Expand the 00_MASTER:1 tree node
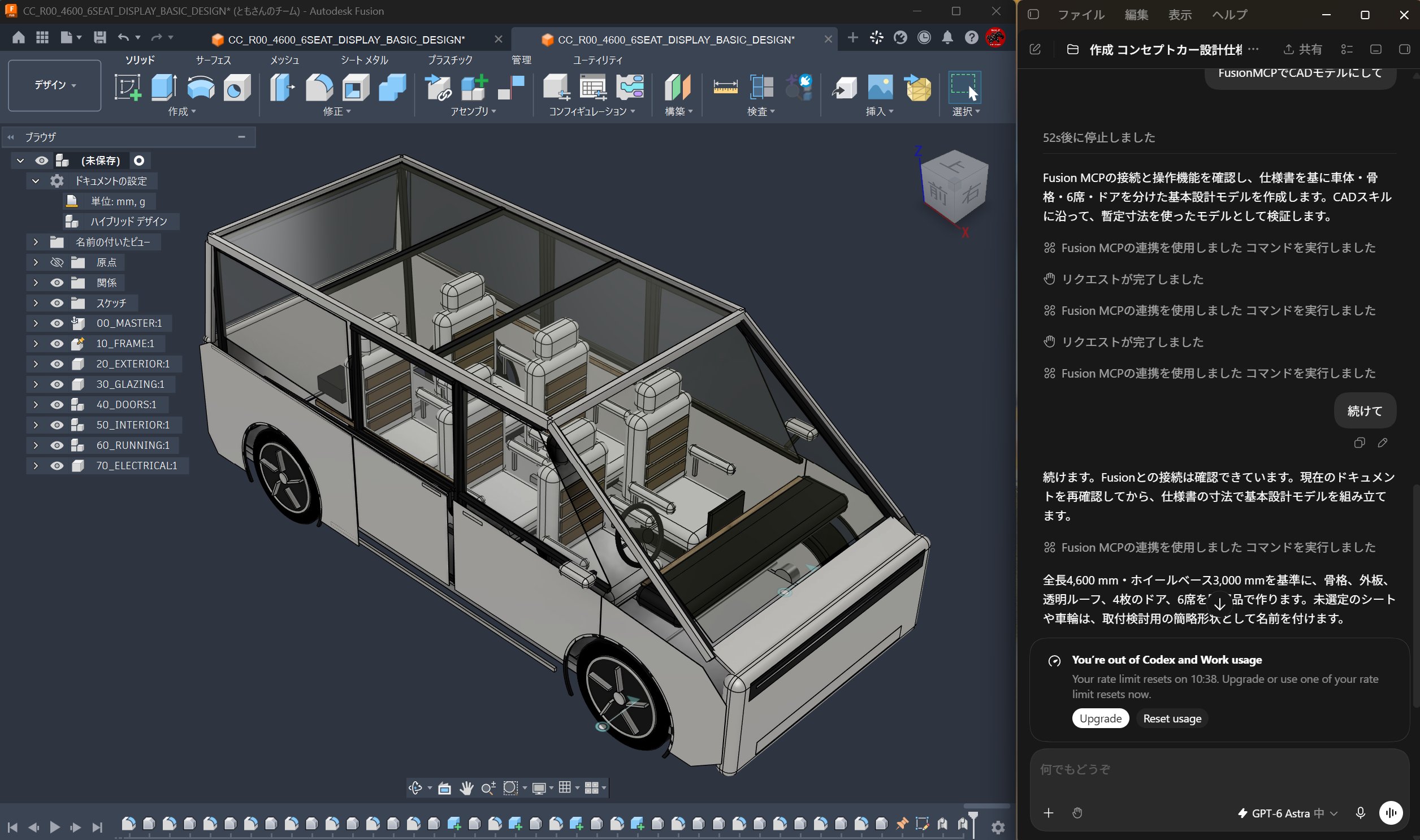Screen dimensions: 1420x840 (36, 323)
